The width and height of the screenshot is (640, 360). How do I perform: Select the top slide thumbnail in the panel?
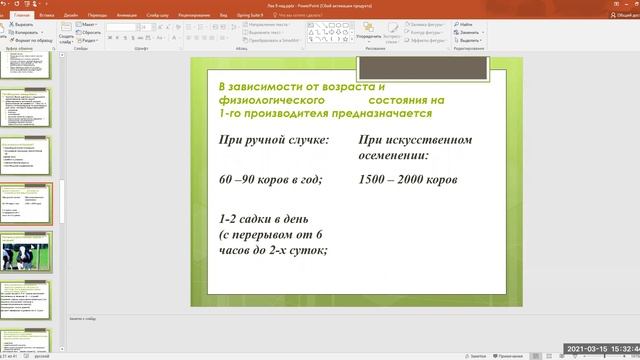(25, 65)
